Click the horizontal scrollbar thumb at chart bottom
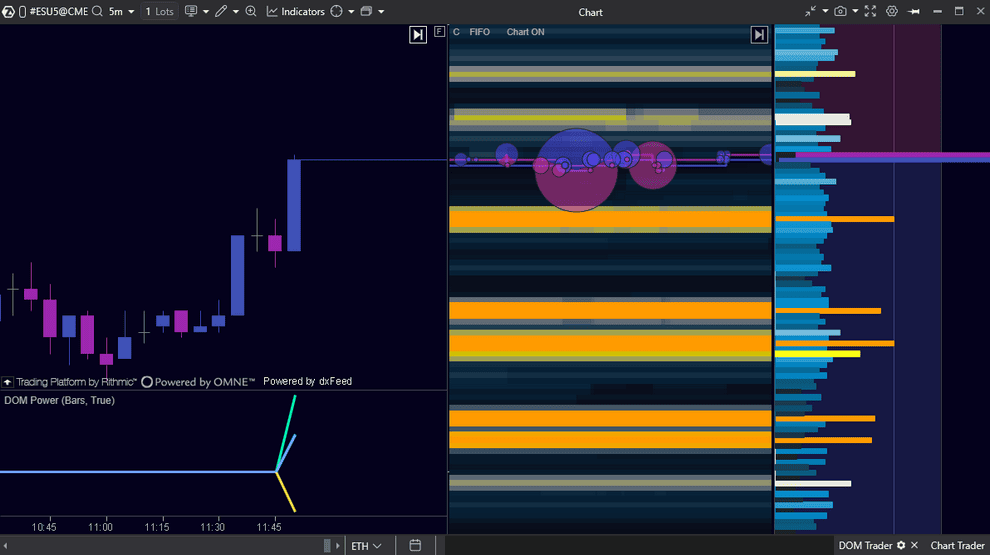The width and height of the screenshot is (990, 555). point(326,546)
